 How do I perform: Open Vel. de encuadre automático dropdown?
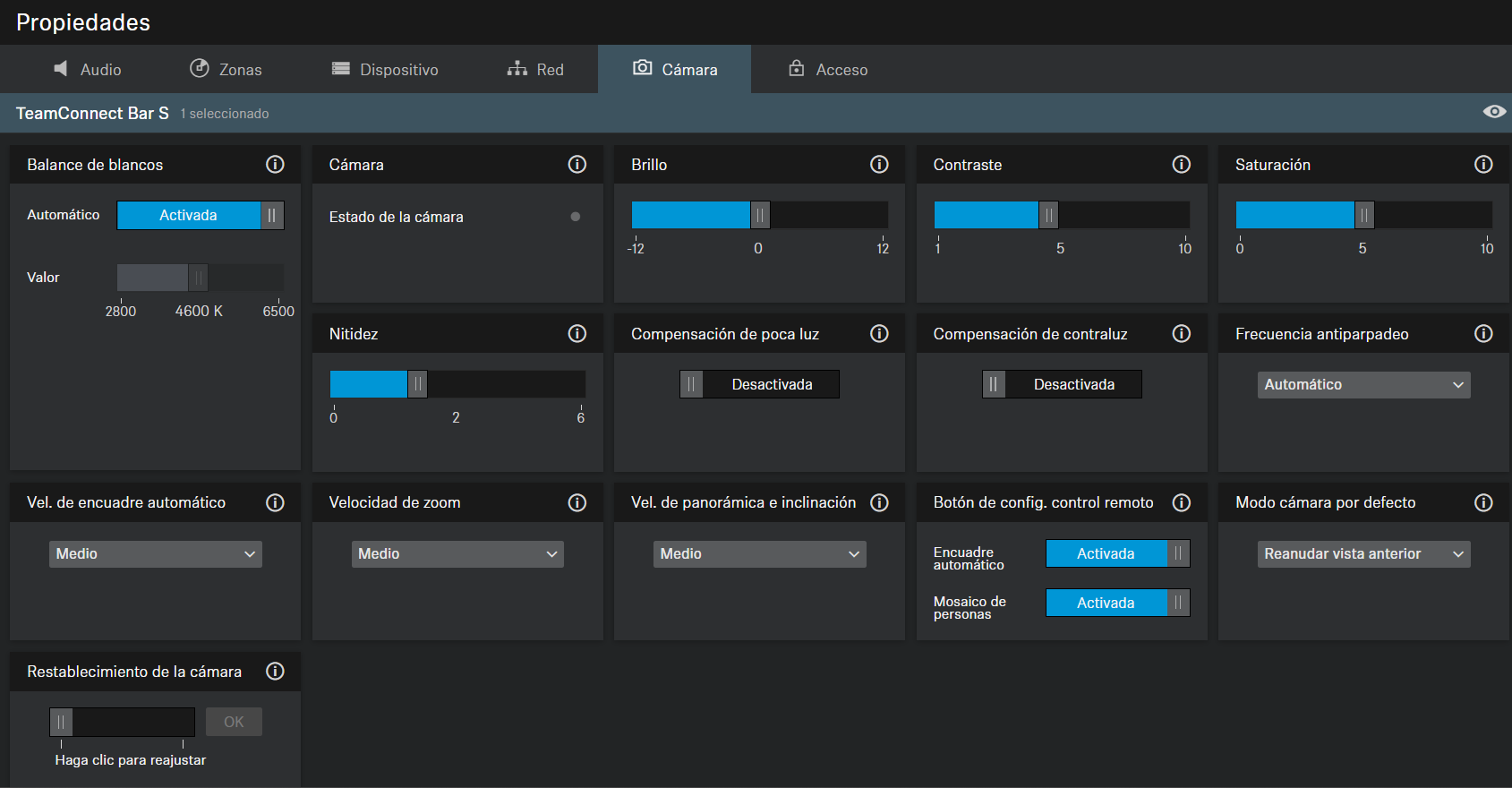155,554
